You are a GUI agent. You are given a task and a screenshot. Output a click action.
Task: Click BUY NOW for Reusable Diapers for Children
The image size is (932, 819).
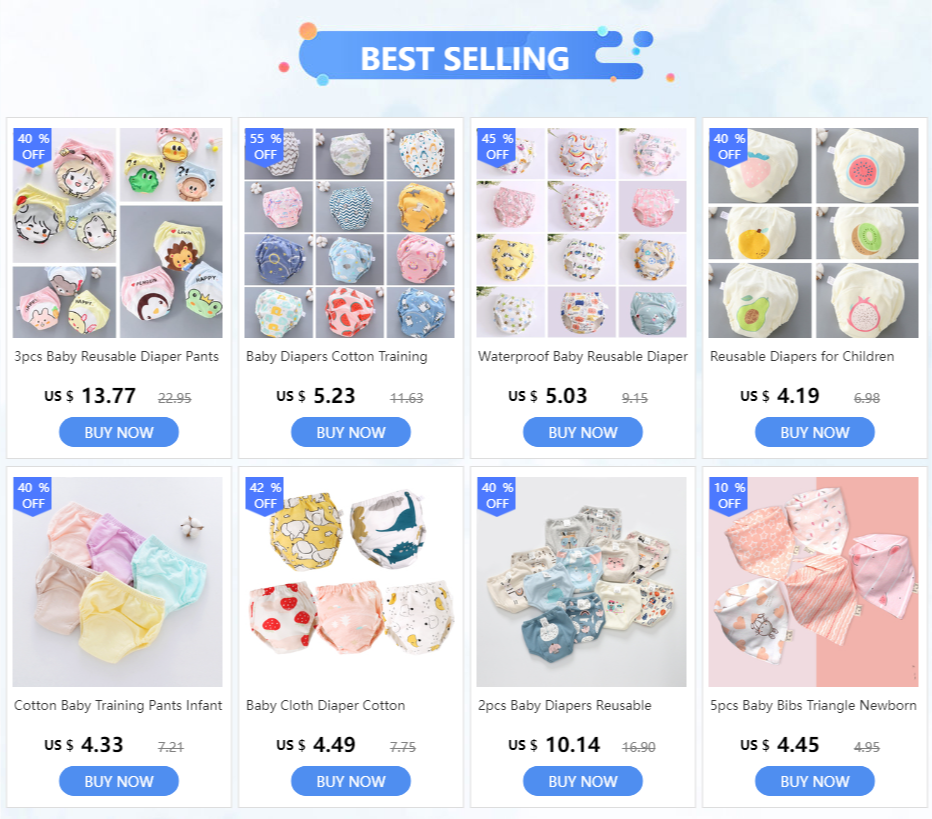[x=814, y=432]
